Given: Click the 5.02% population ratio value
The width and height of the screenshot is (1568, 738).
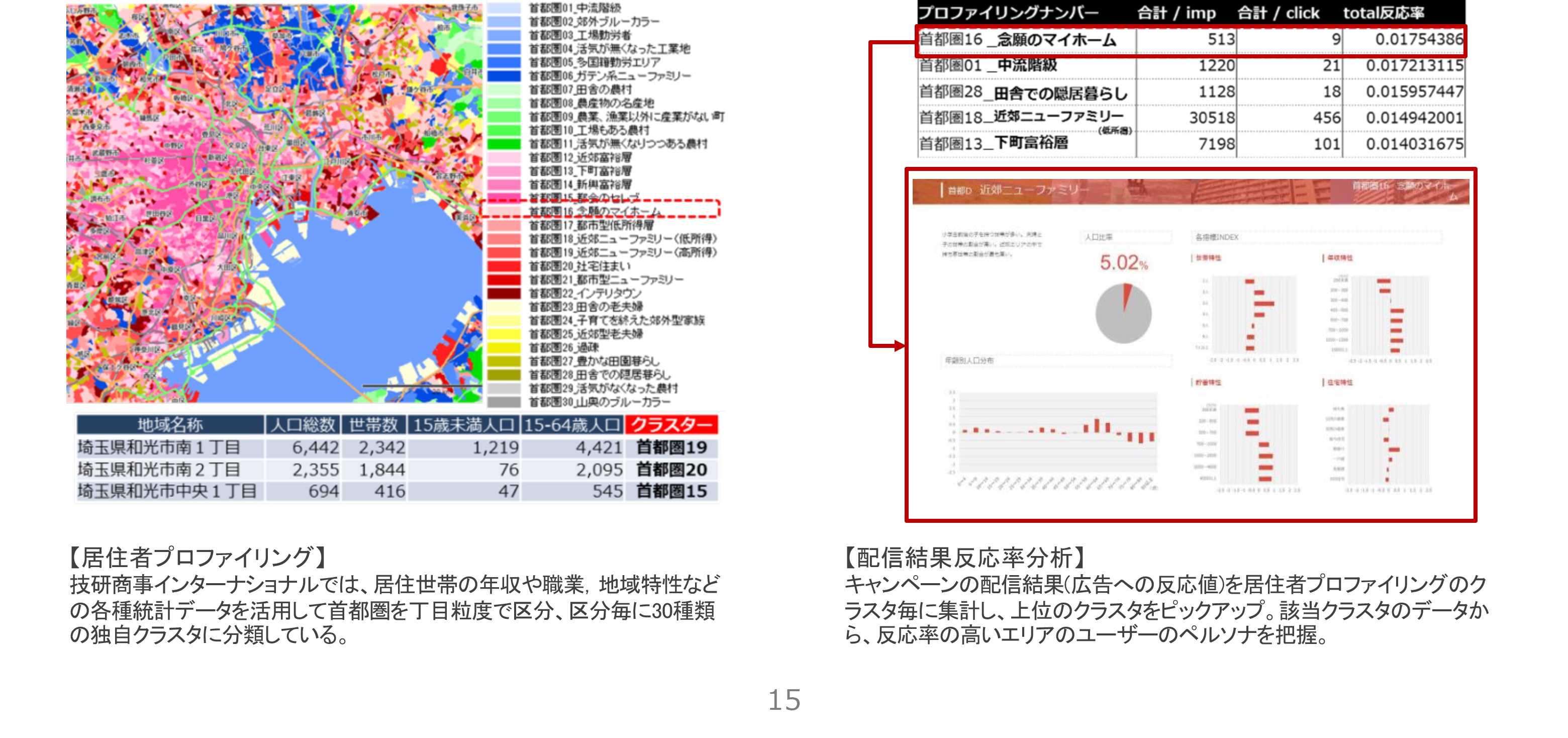Looking at the screenshot, I should click(1123, 263).
